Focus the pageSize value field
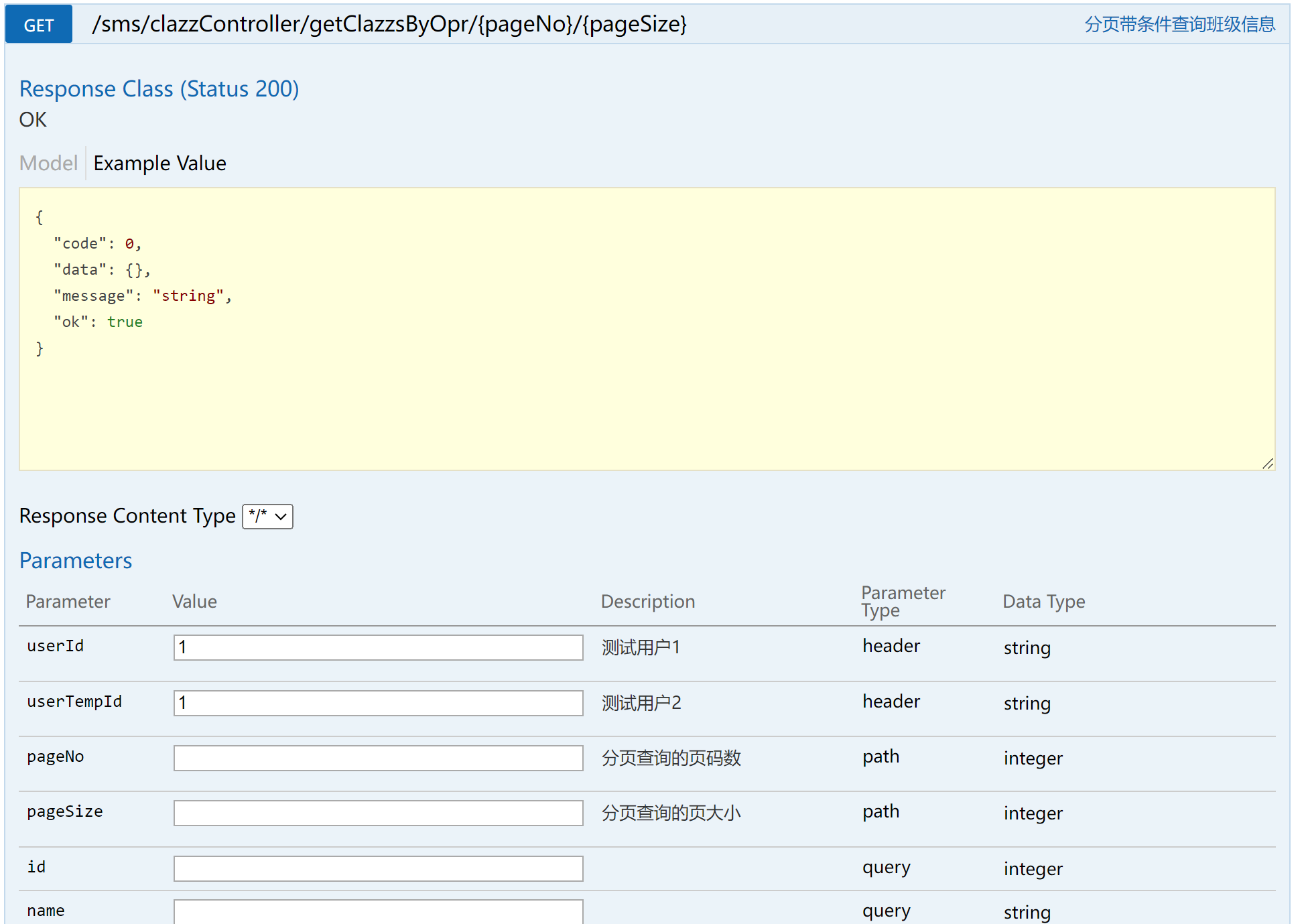Screen dimensions: 1306x924 pyautogui.click(x=378, y=813)
